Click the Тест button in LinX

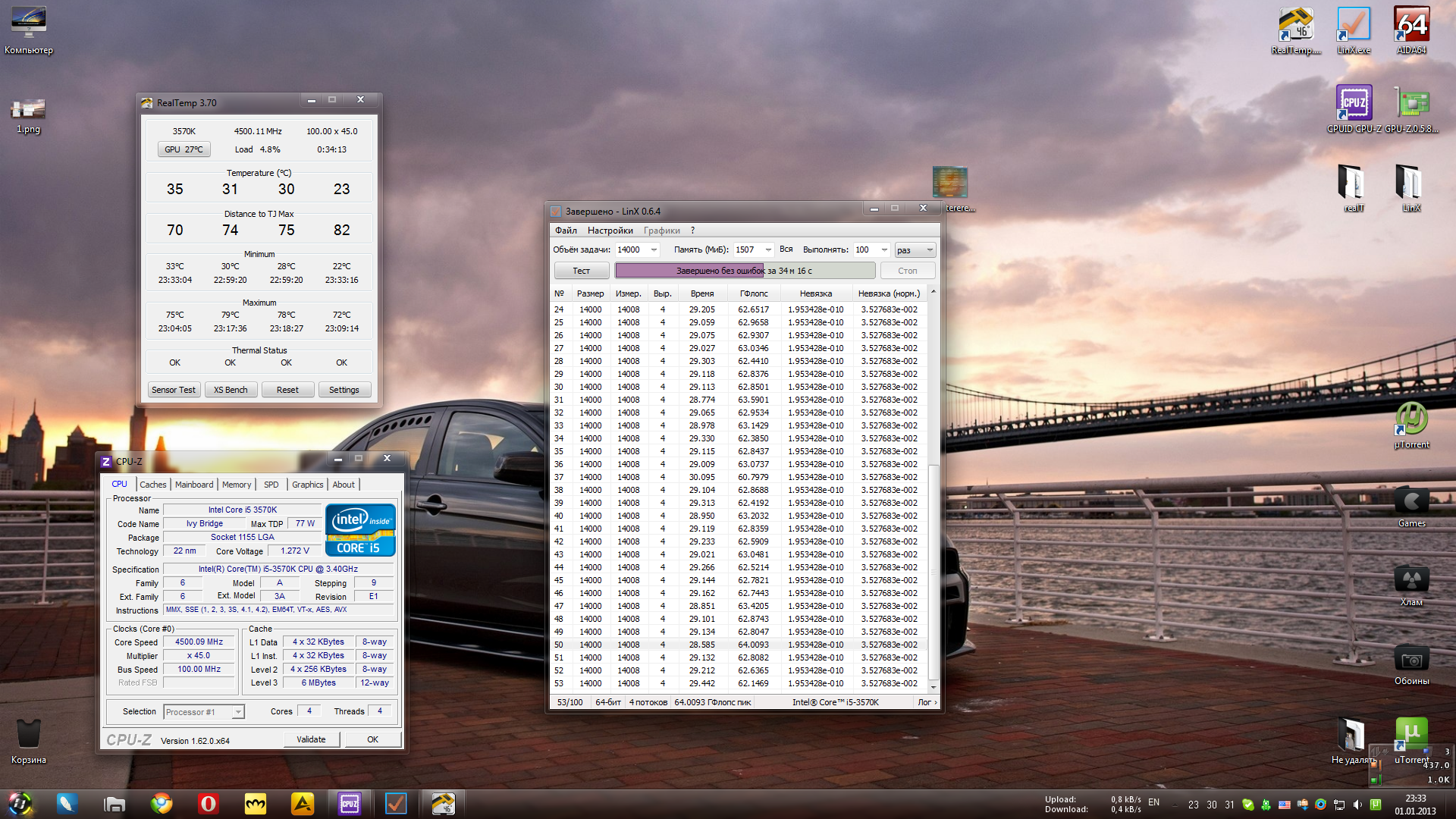[x=582, y=271]
